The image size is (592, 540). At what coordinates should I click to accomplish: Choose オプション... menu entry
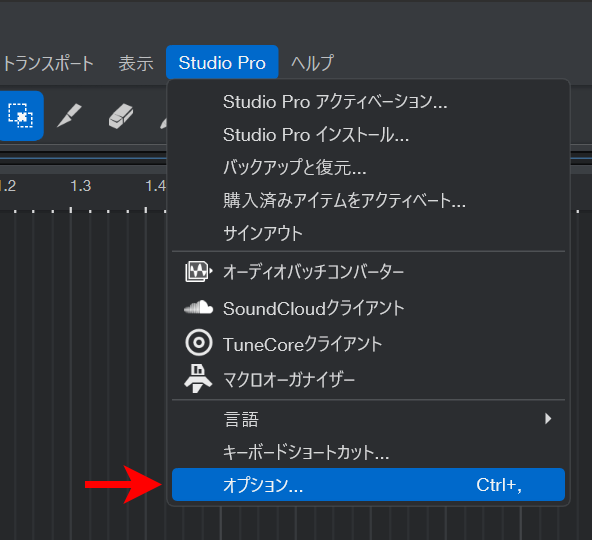coord(368,484)
